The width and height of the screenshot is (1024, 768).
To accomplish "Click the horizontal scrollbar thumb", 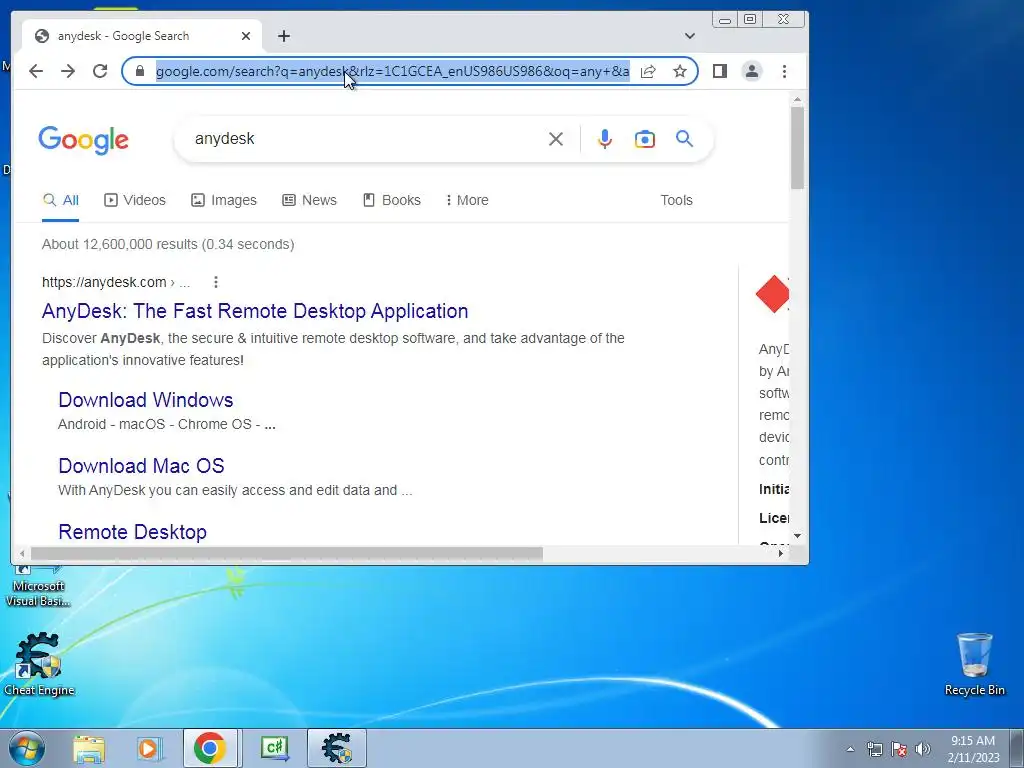I will point(287,554).
